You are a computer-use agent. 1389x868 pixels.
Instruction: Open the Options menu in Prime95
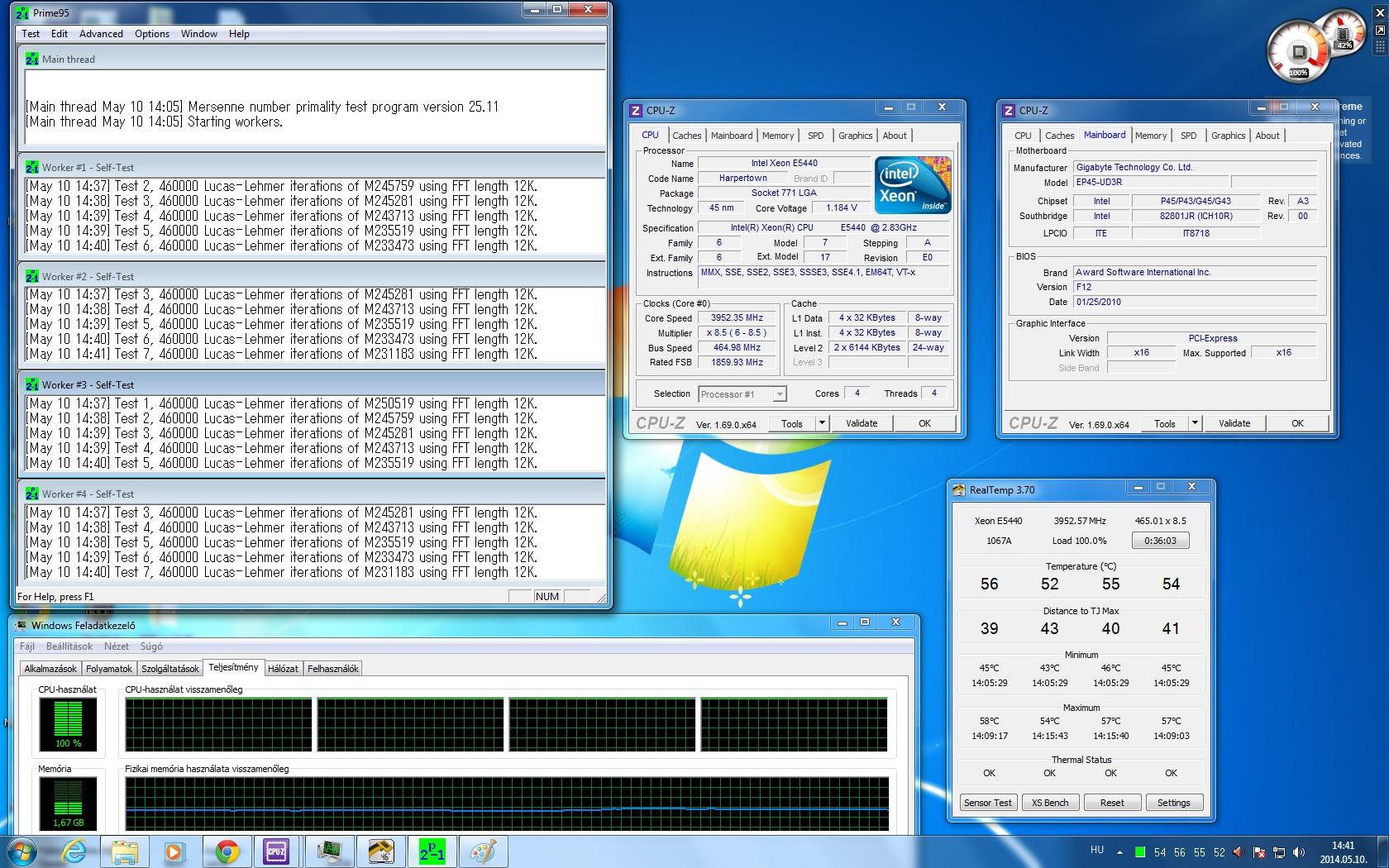click(152, 34)
